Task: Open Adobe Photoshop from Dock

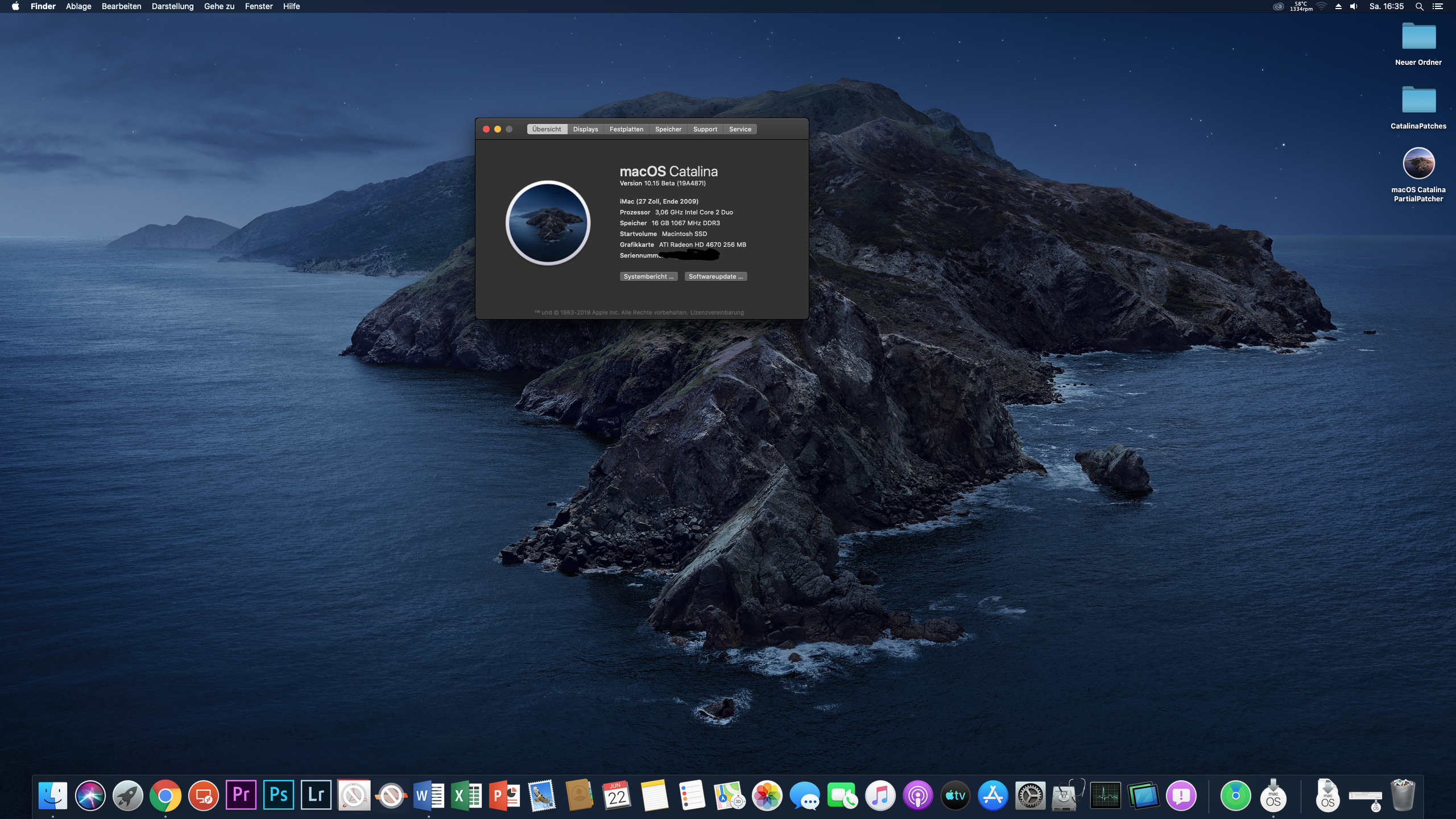Action: [x=278, y=795]
